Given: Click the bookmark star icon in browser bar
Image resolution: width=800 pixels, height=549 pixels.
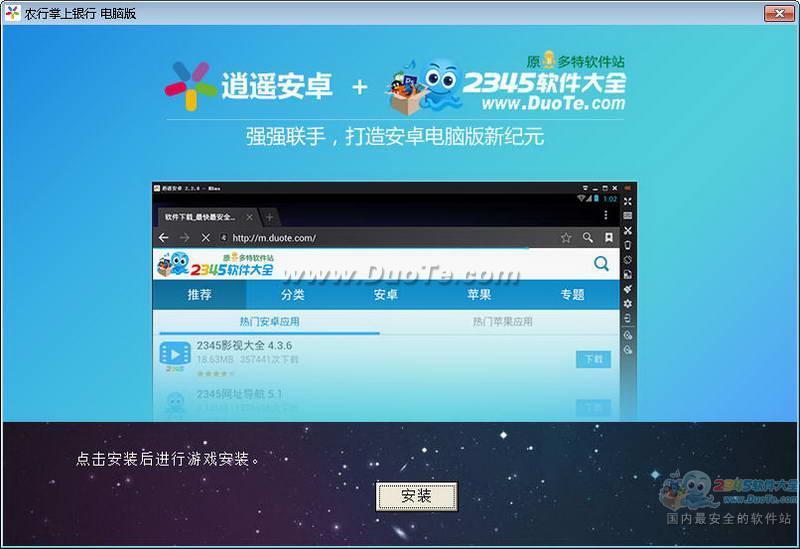Looking at the screenshot, I should pyautogui.click(x=566, y=238).
